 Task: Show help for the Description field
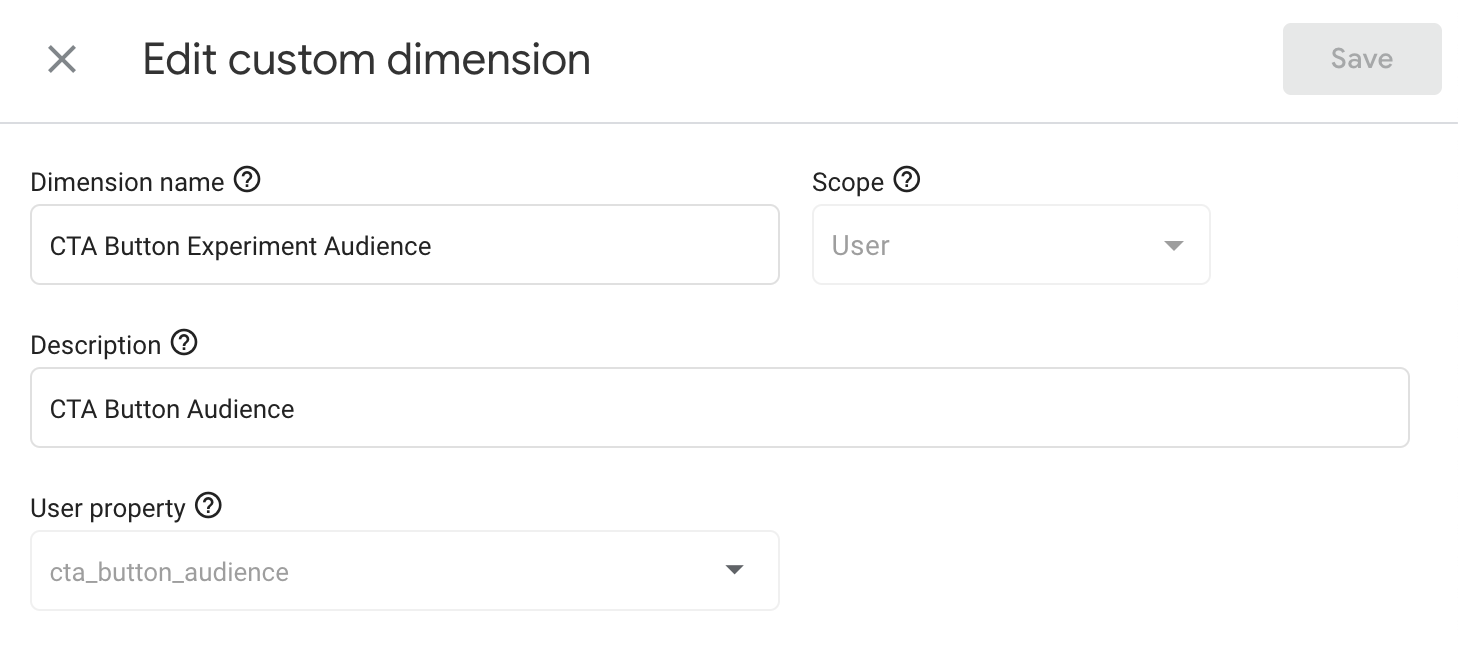tap(184, 343)
